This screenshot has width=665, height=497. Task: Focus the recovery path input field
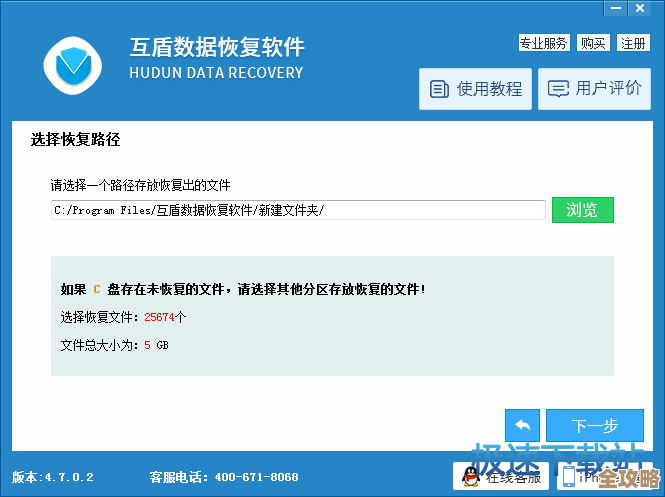(x=298, y=210)
